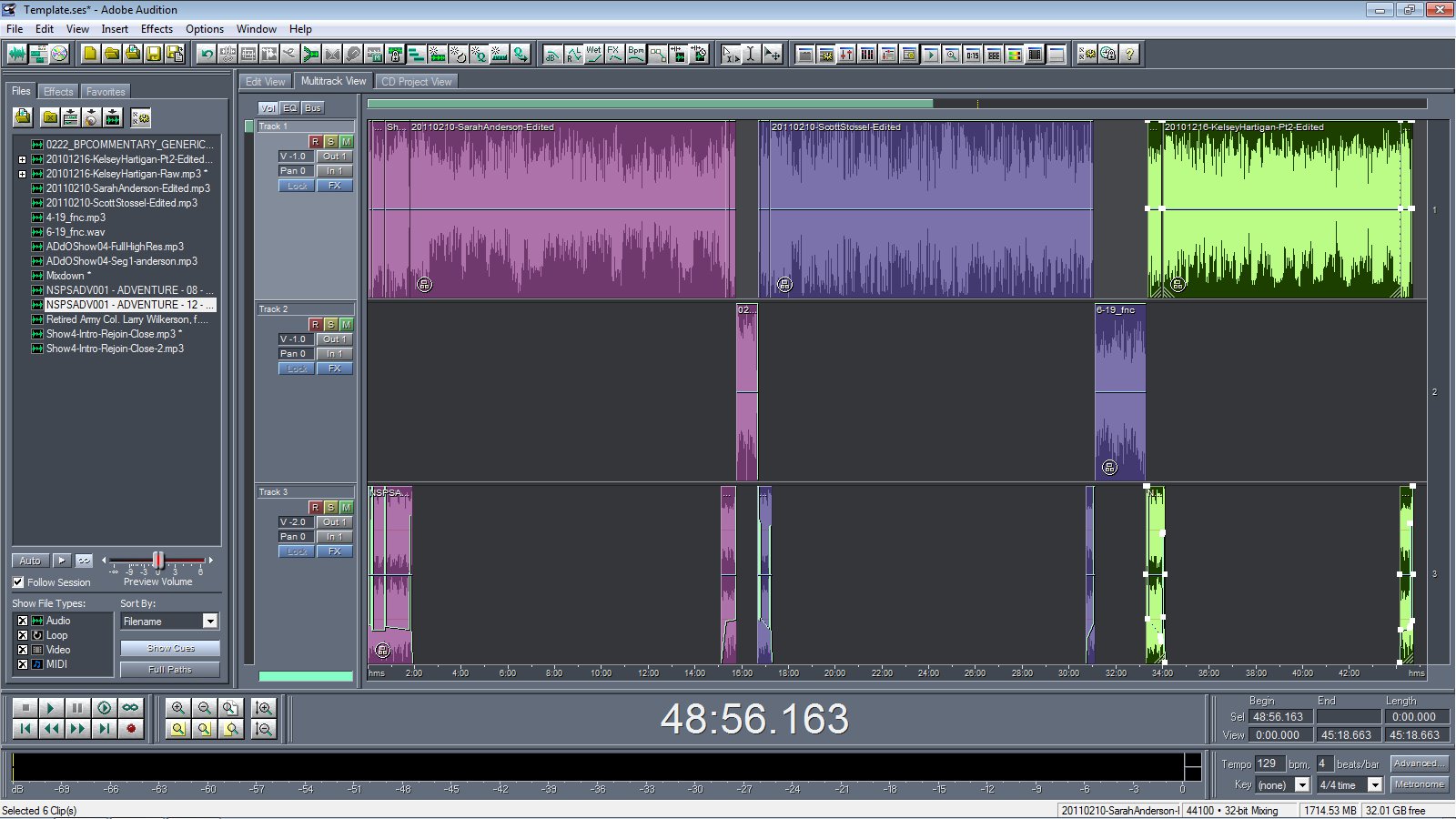
Task: Toggle the Loop file type checkbox
Action: click(23, 635)
